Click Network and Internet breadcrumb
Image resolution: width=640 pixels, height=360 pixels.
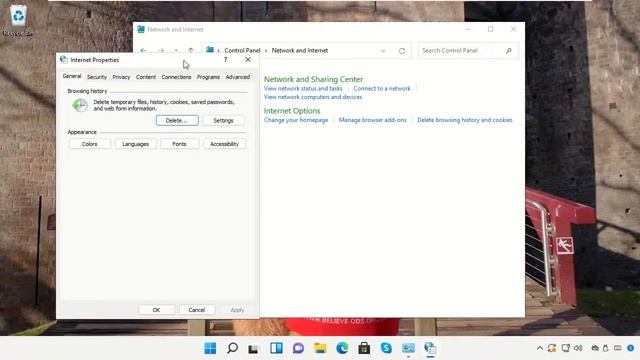click(300, 51)
